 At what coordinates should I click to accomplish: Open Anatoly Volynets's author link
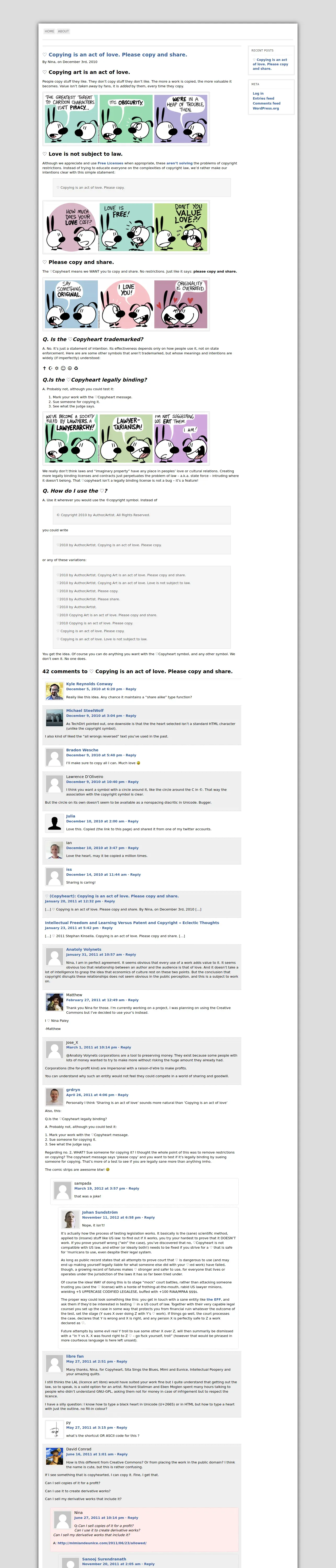point(83,950)
